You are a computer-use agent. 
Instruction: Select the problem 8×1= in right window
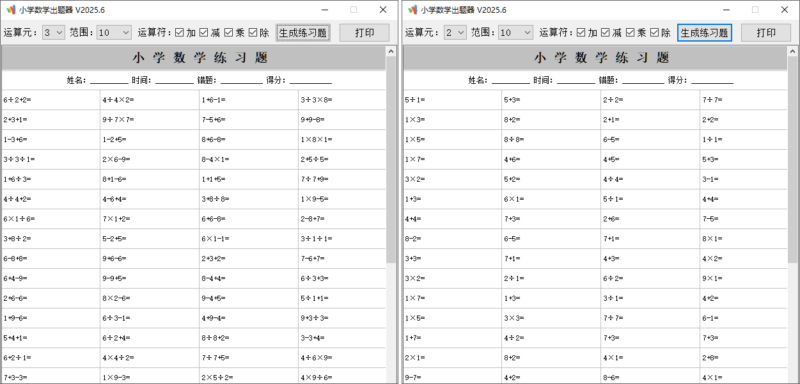pos(712,239)
